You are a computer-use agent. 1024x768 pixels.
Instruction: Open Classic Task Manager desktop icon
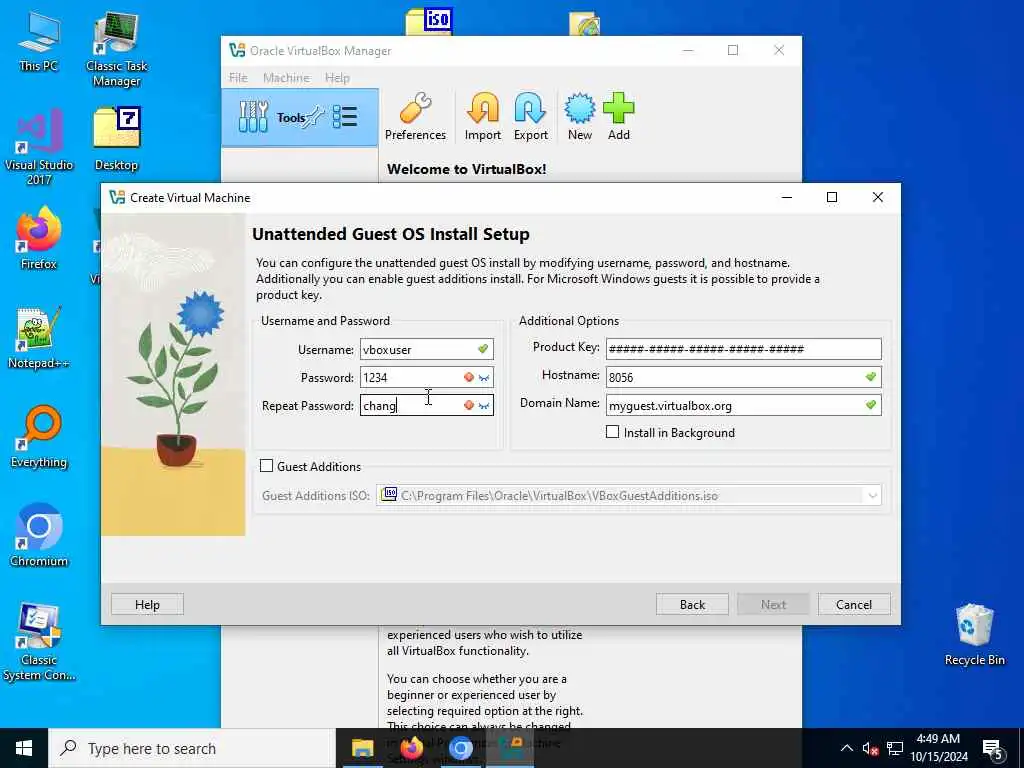tap(116, 49)
